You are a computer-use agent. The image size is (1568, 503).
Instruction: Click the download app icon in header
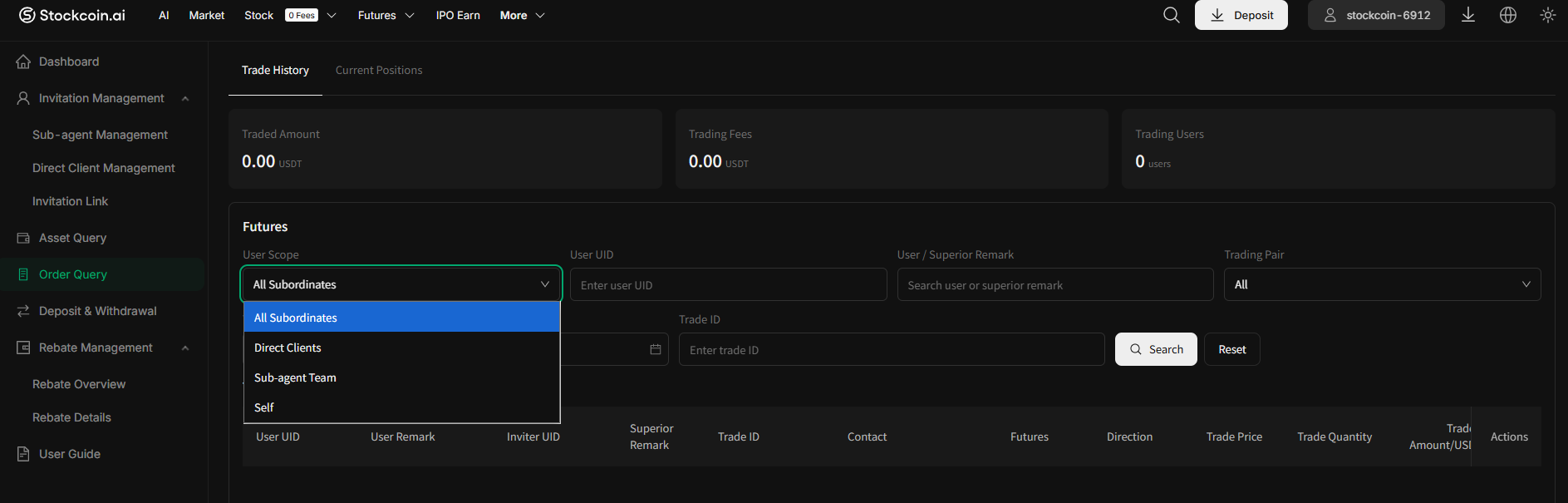(1468, 15)
